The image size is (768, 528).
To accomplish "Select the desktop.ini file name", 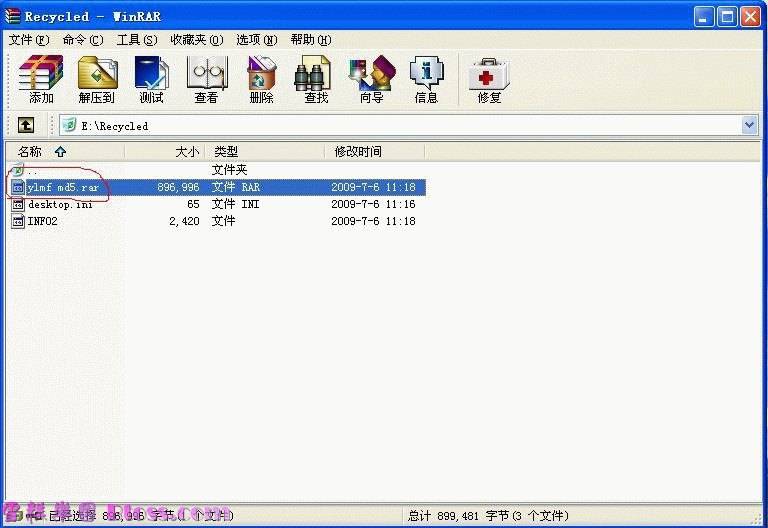I will click(60, 204).
